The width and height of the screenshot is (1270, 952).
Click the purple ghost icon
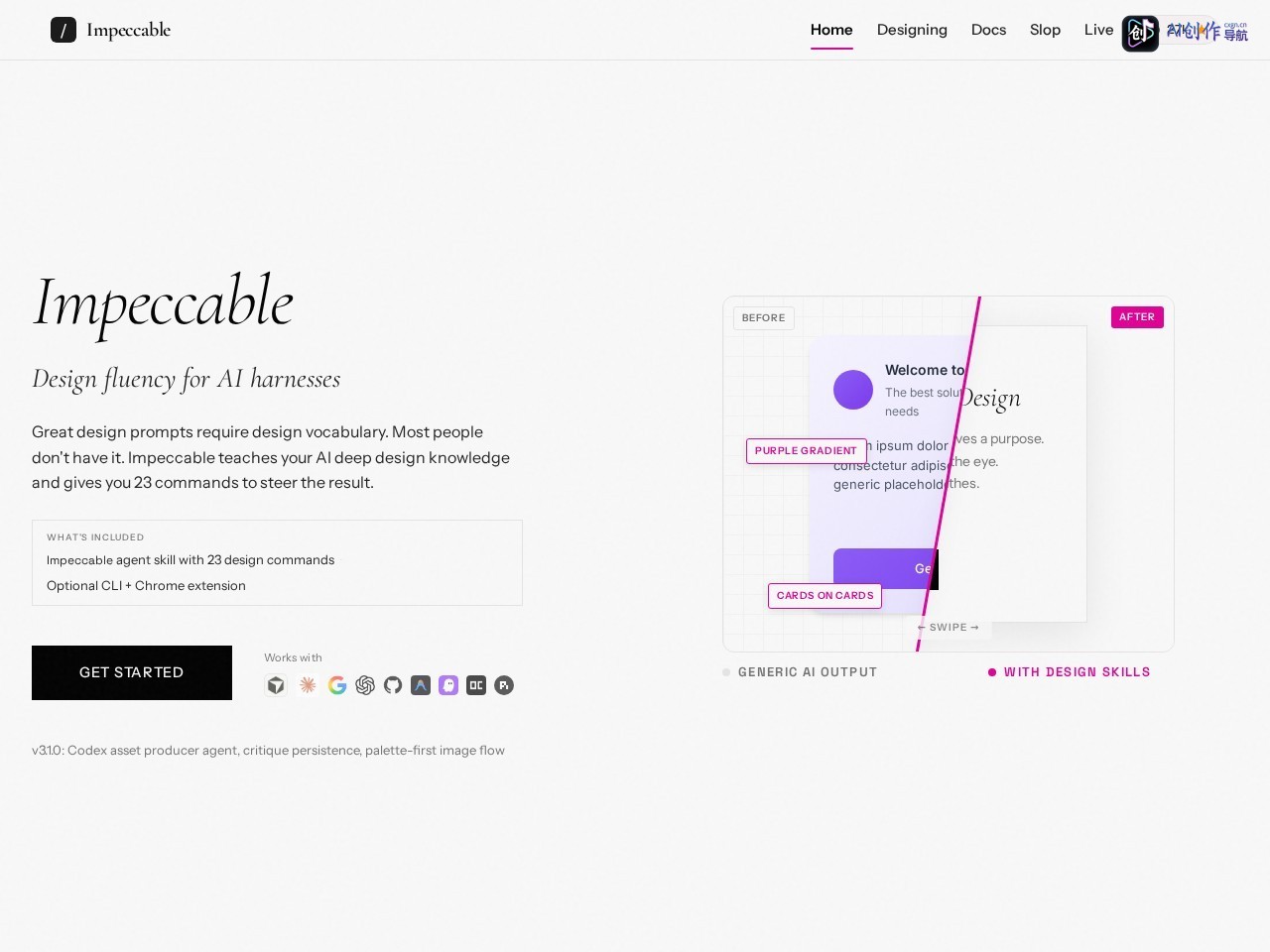click(x=448, y=685)
